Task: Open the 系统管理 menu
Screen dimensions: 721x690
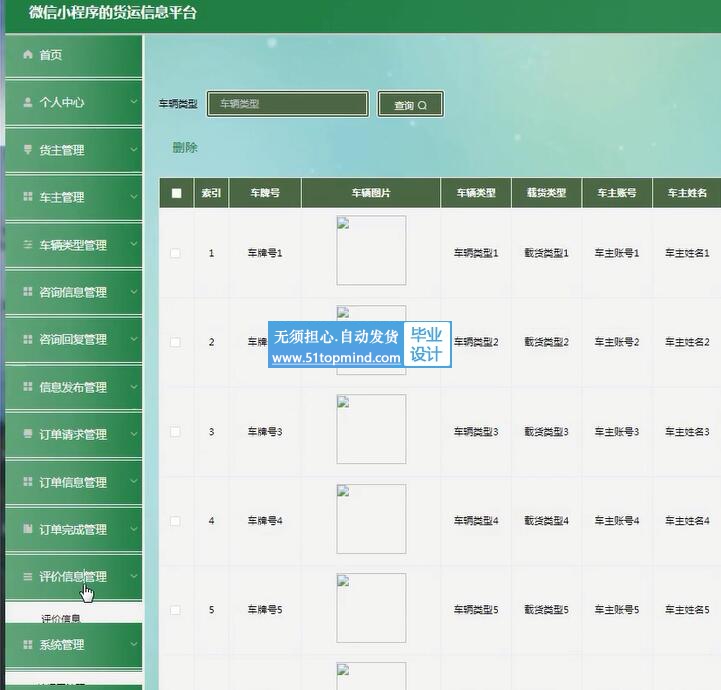Action: [74, 644]
